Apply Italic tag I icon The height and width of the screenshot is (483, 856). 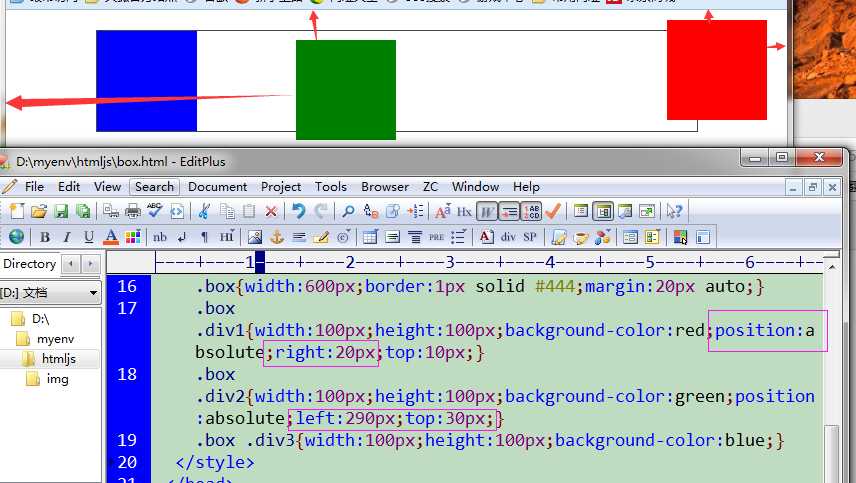click(x=67, y=237)
